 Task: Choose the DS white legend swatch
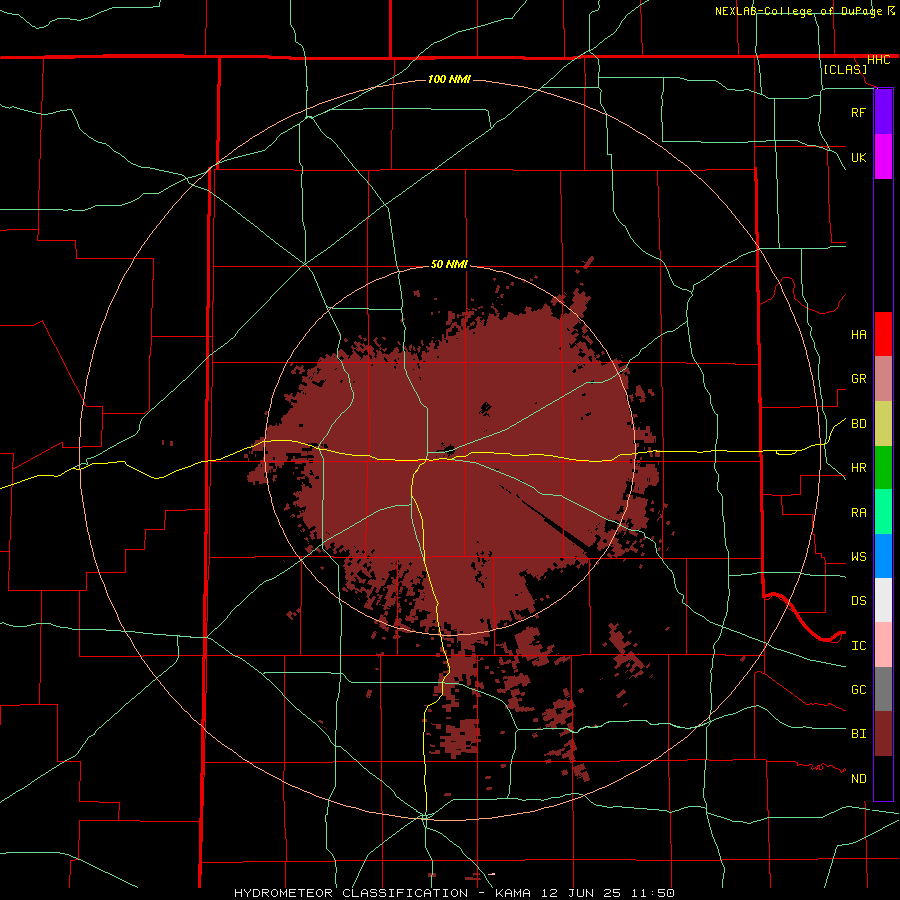(883, 600)
